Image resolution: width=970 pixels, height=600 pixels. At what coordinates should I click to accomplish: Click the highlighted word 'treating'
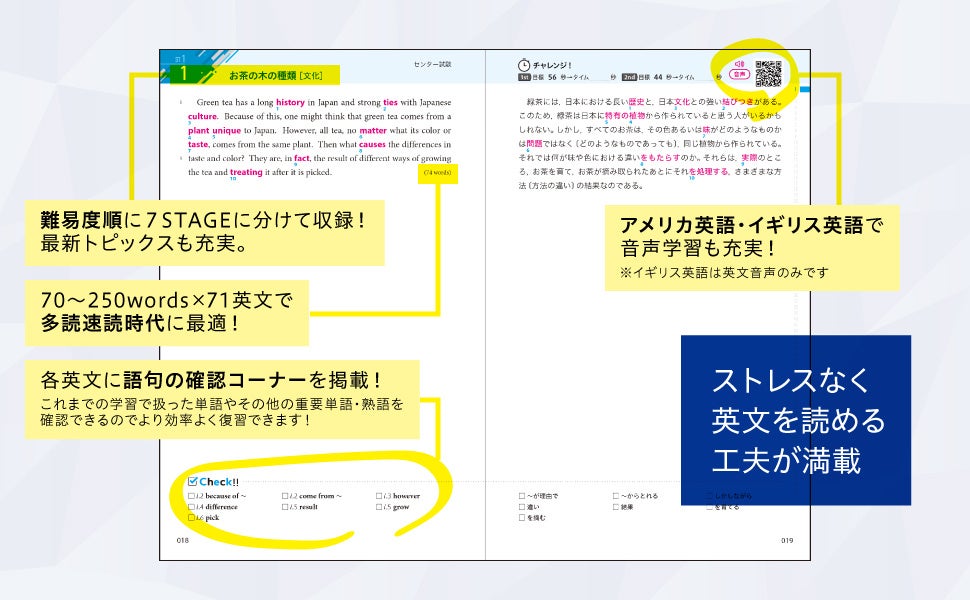click(246, 173)
